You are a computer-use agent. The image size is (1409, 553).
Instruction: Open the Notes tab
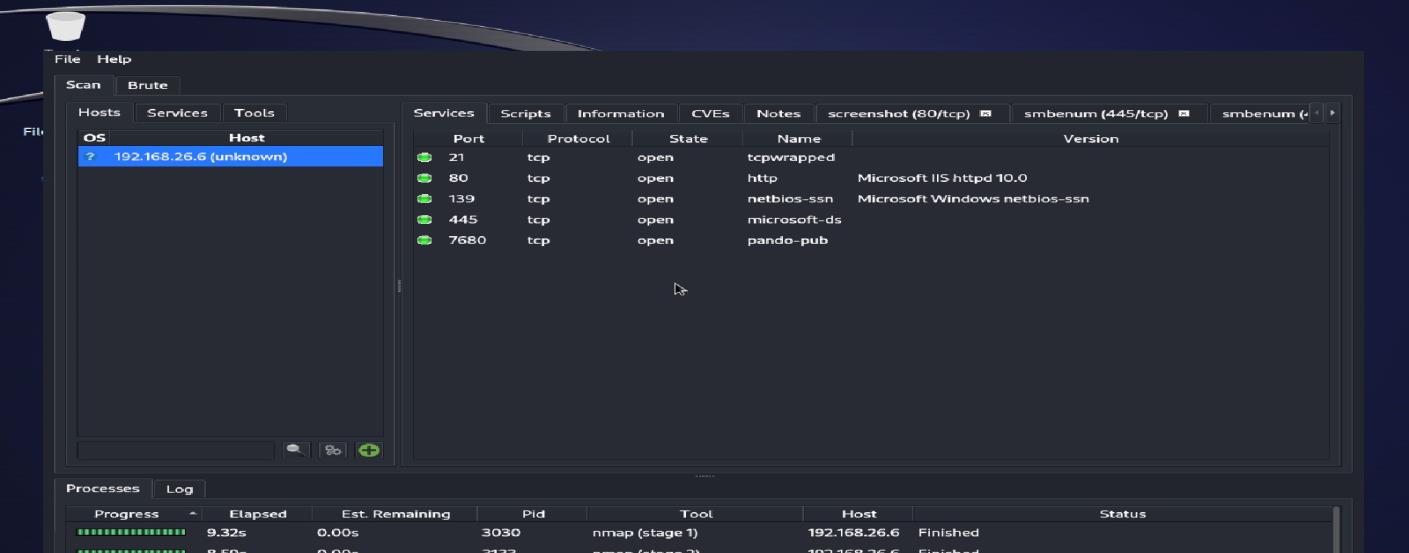[x=778, y=114]
